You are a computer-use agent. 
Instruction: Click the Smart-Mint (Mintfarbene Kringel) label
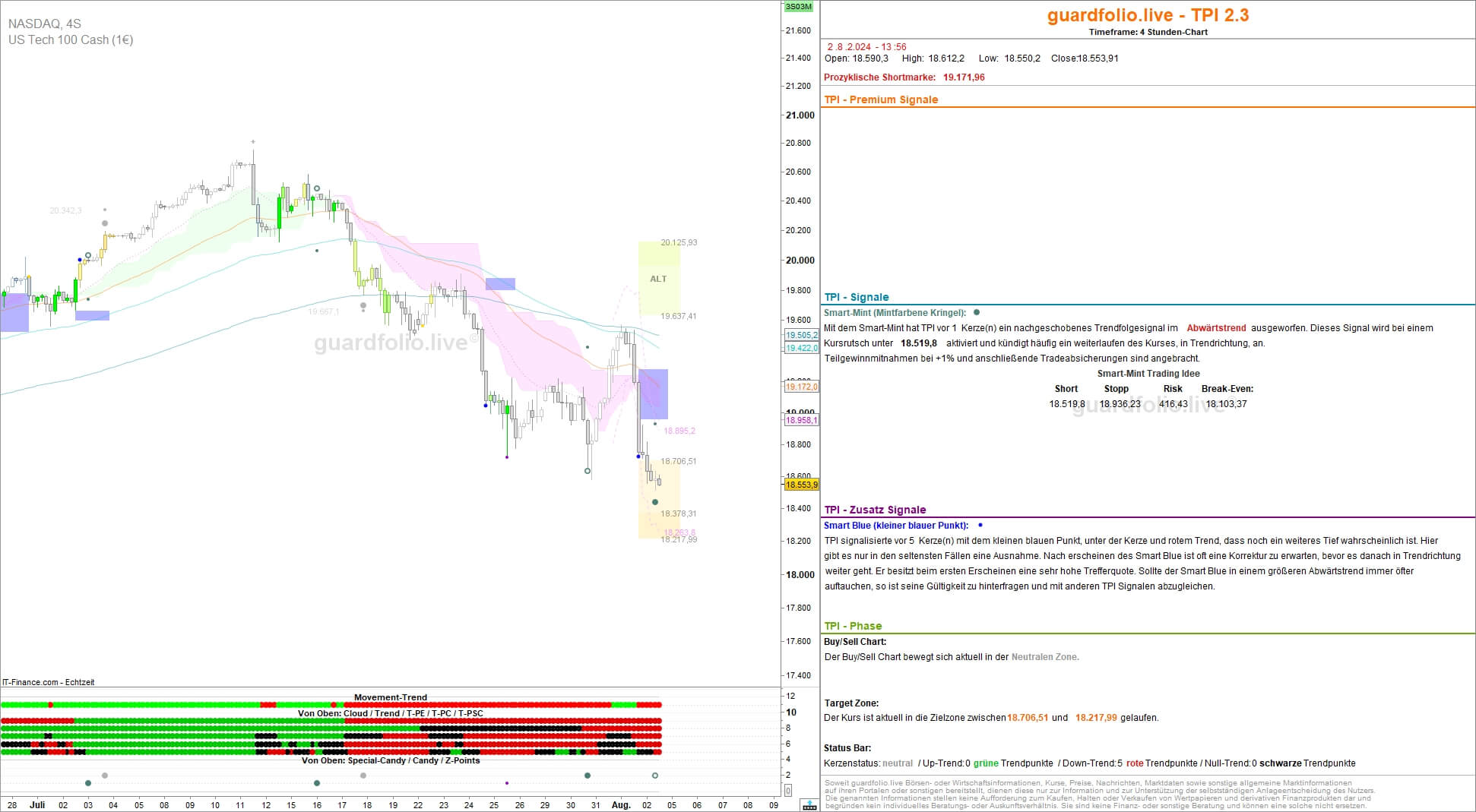895,313
